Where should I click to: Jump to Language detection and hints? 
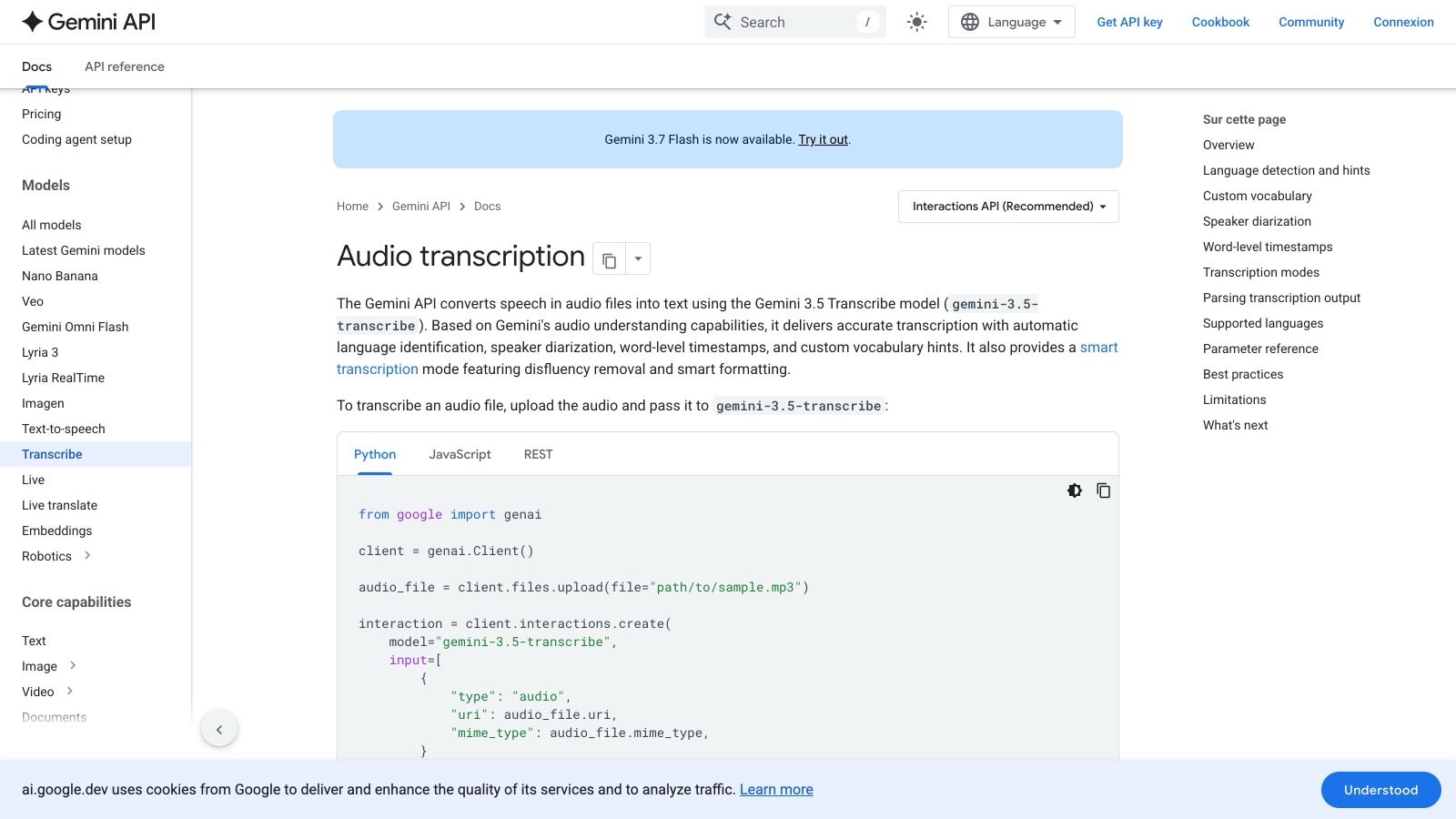1286,170
